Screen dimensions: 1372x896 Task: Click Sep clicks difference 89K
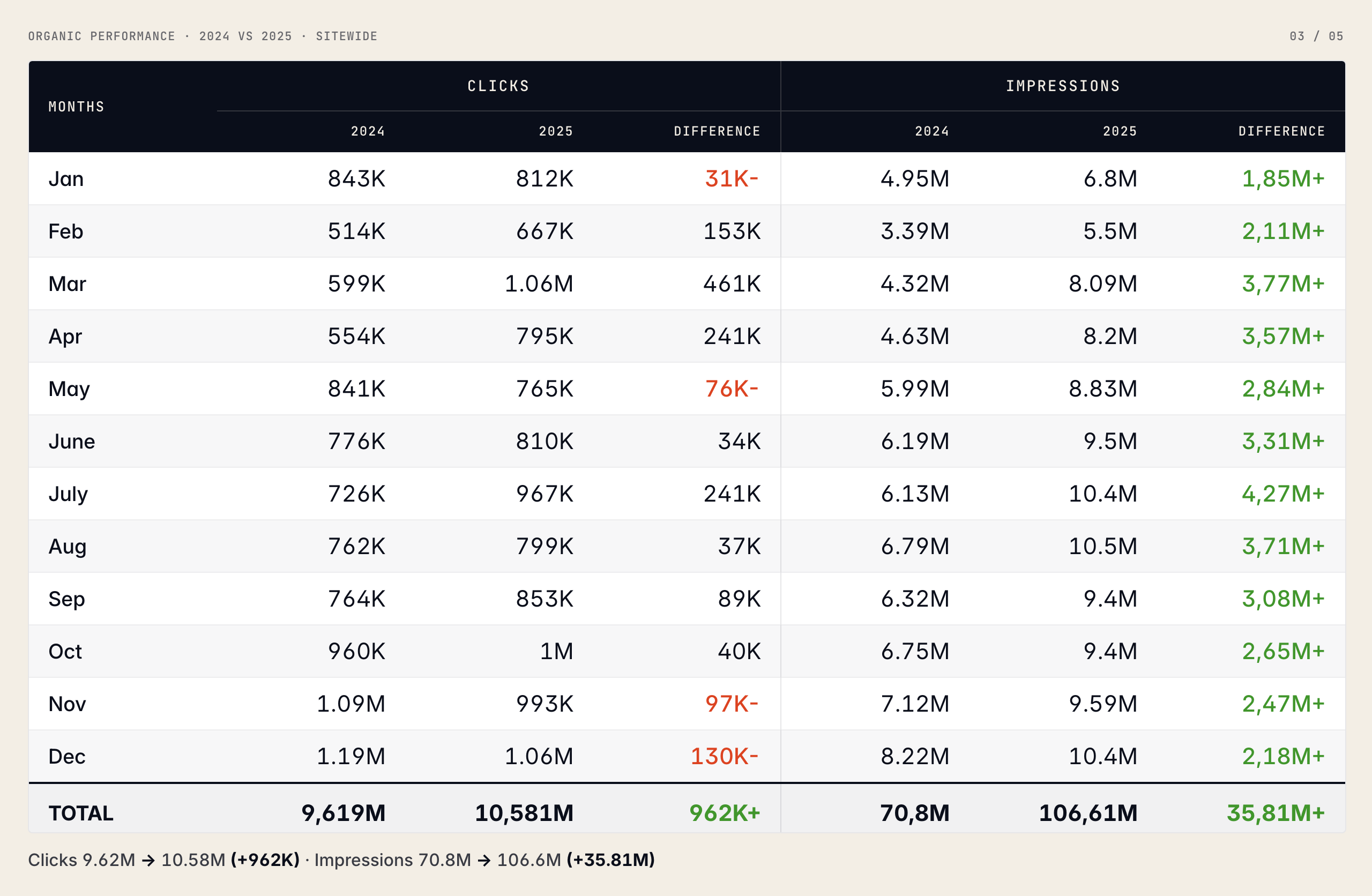pyautogui.click(x=739, y=599)
